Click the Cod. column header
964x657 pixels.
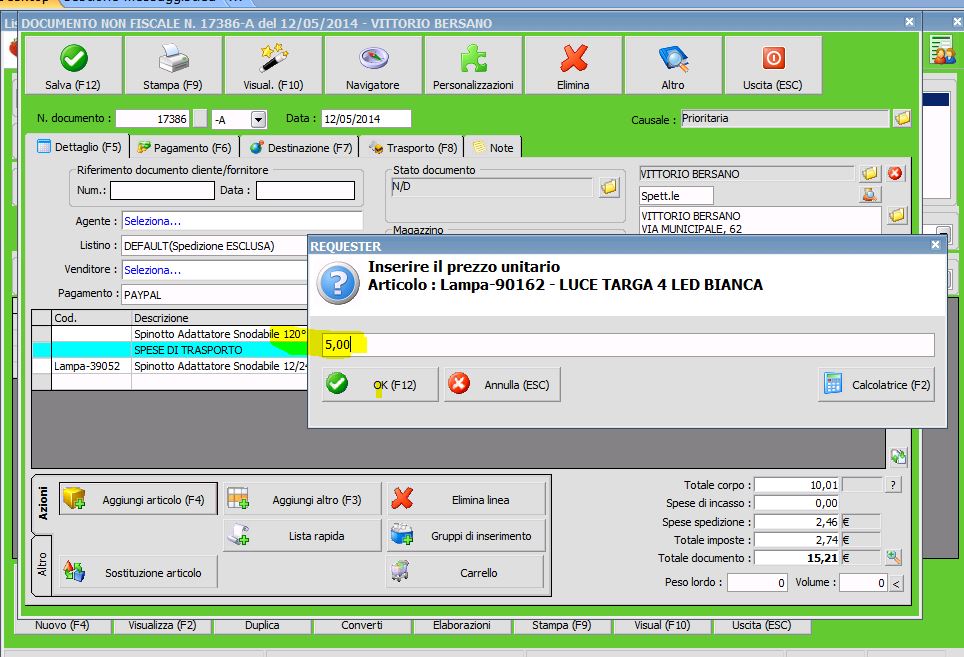click(x=92, y=318)
